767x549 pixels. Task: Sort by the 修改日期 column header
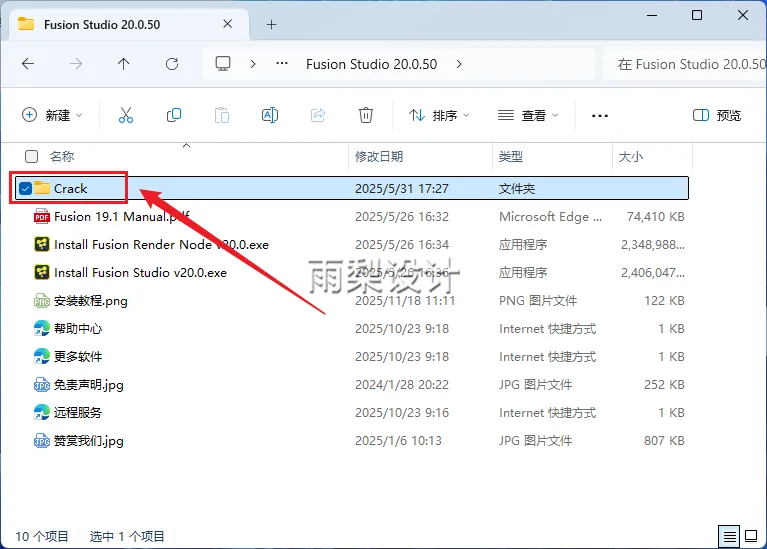379,157
